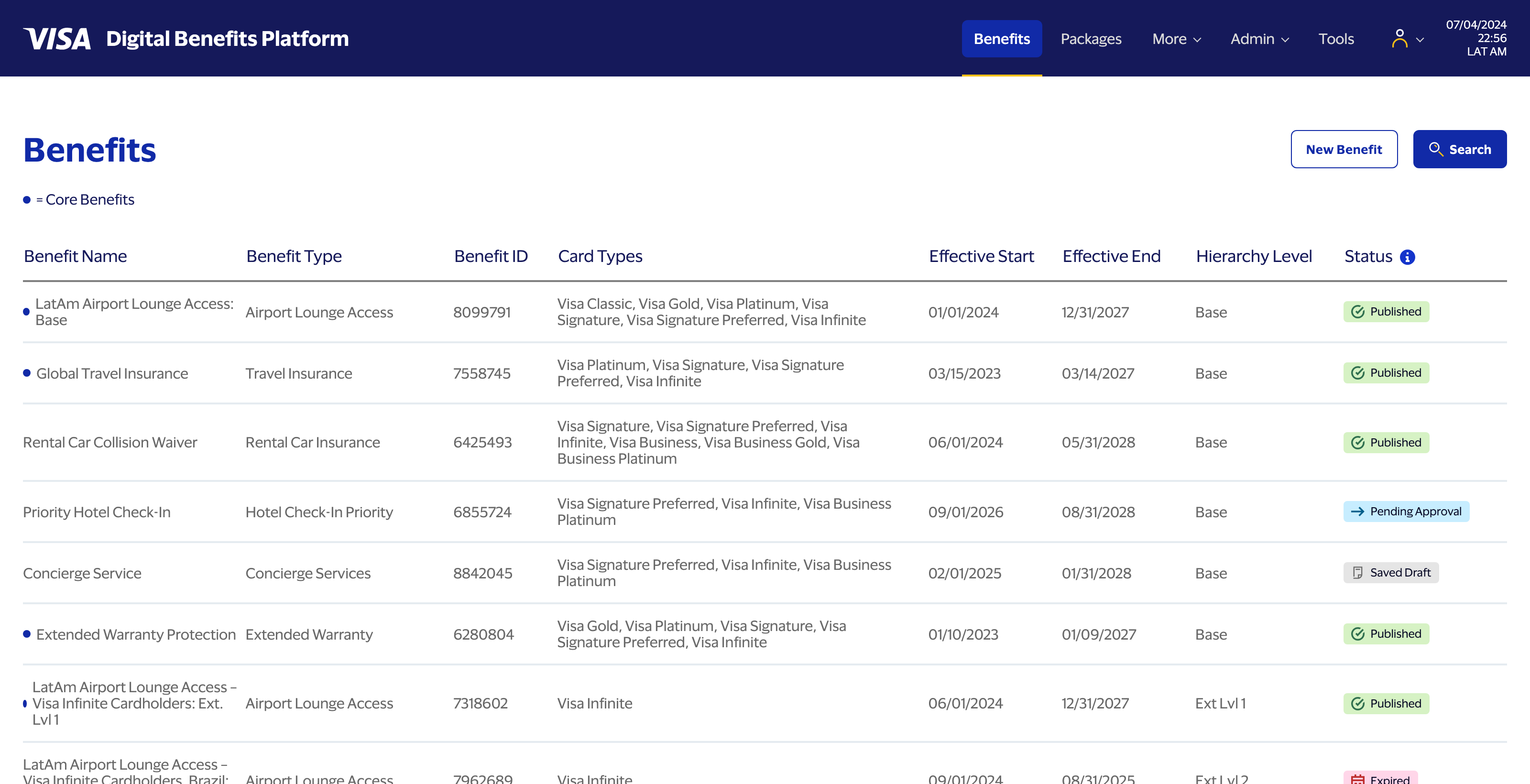This screenshot has width=1530, height=784.
Task: Click the New Benefit button
Action: pyautogui.click(x=1344, y=149)
